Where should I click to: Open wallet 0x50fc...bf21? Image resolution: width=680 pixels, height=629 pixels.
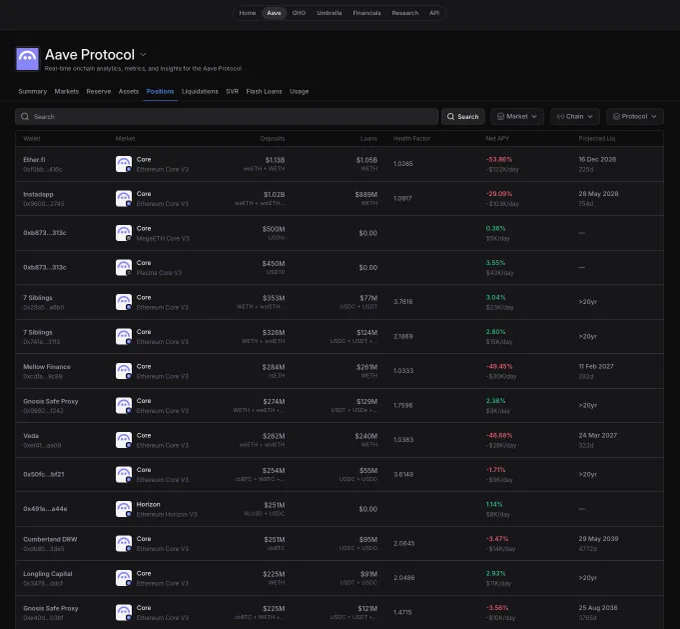click(44, 474)
